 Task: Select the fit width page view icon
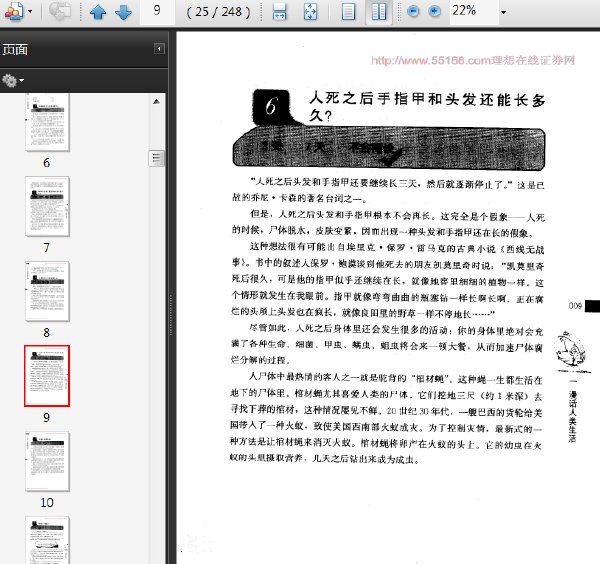(x=280, y=11)
